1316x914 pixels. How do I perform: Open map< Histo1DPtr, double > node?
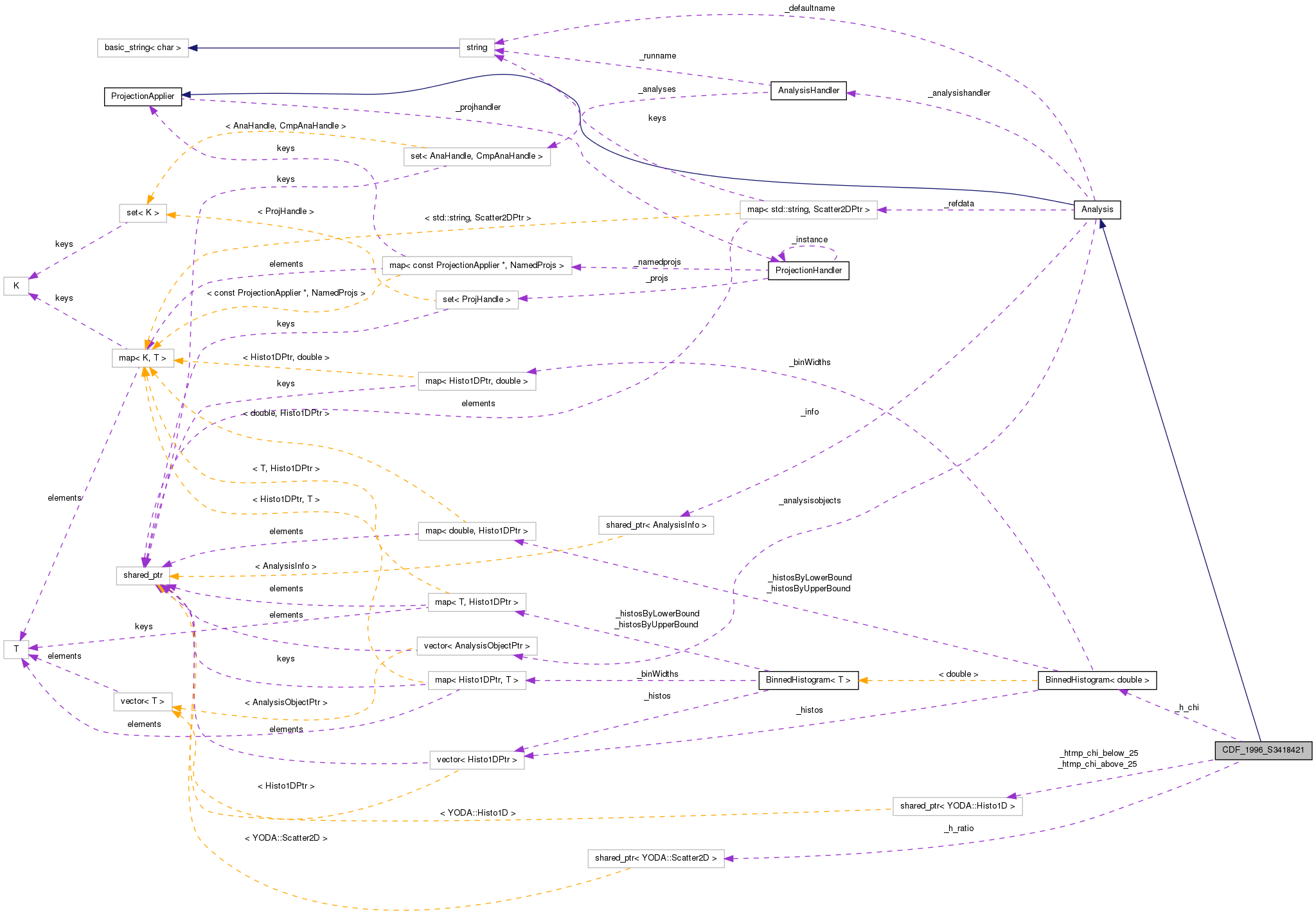(477, 381)
